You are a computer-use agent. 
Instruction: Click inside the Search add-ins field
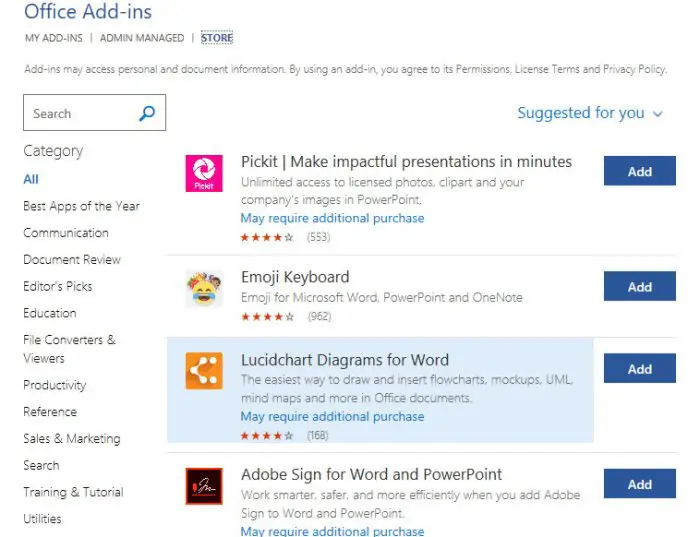click(x=80, y=113)
